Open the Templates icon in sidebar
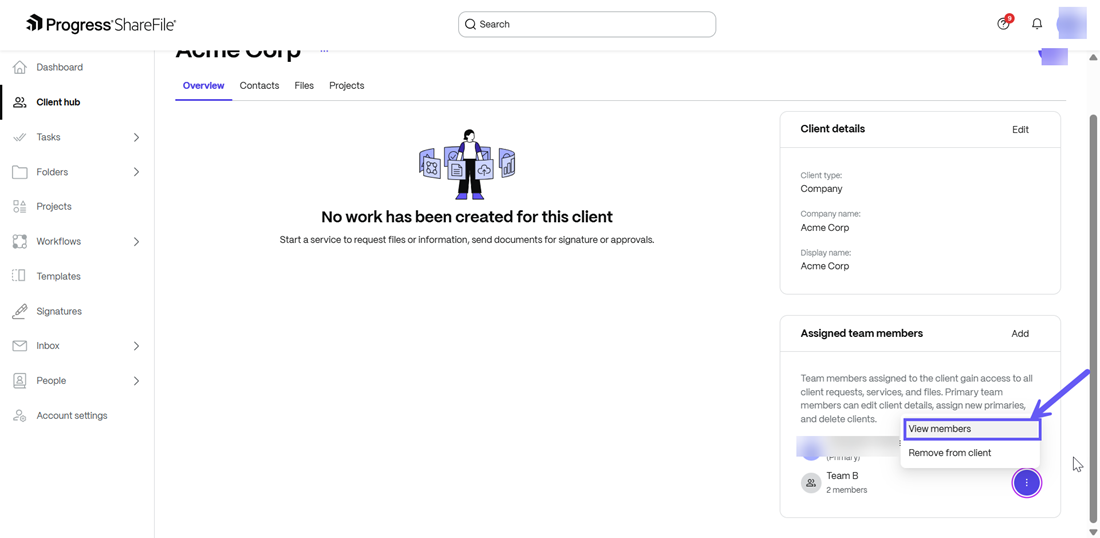Screen dimensions: 1100x538 (x=20, y=276)
